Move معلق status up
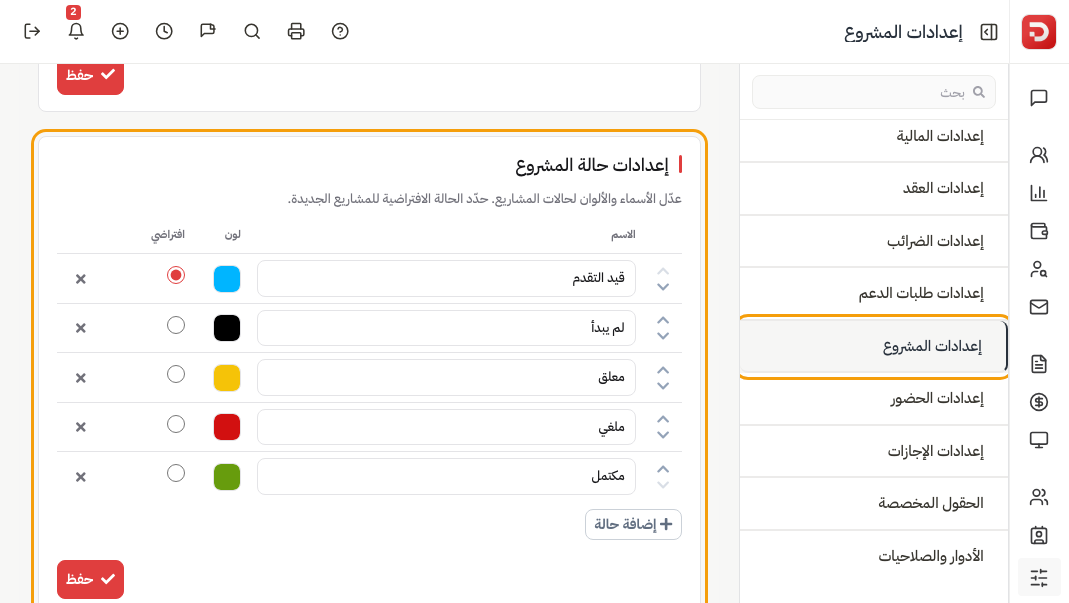Viewport: 1069px width, 603px height. [663, 370]
